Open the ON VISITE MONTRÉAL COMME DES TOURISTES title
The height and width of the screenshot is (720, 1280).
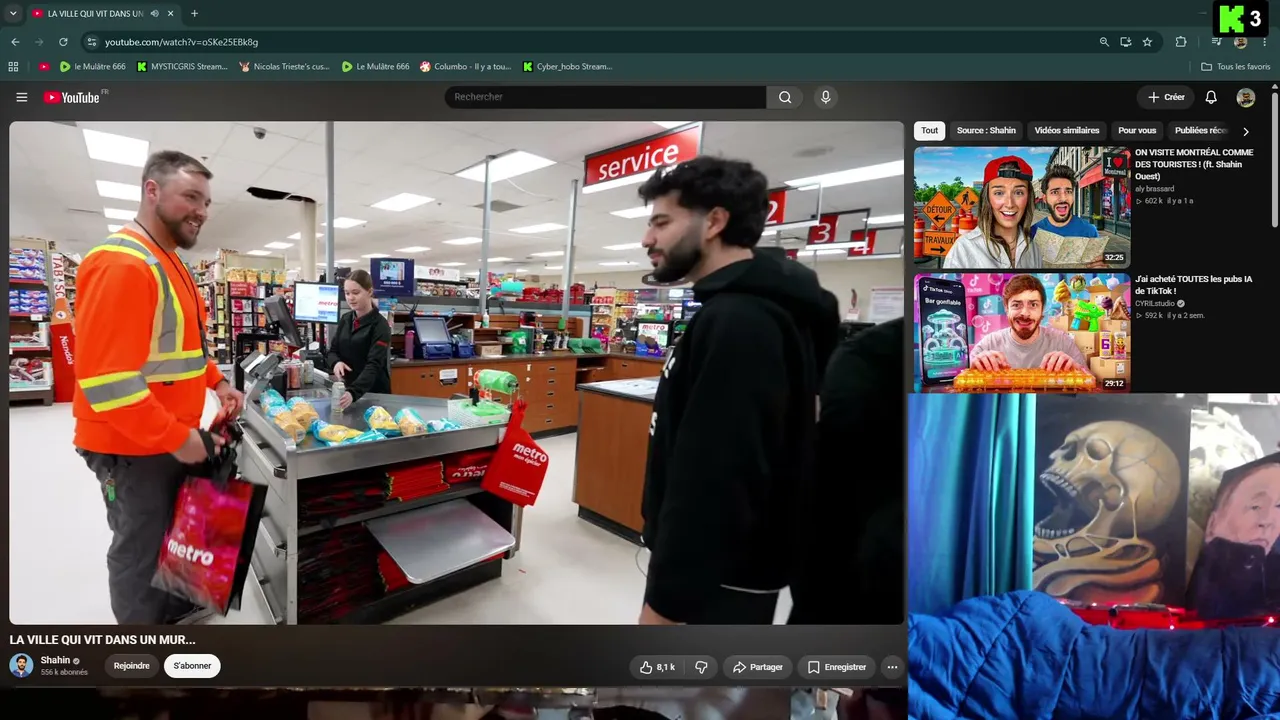(x=1194, y=165)
